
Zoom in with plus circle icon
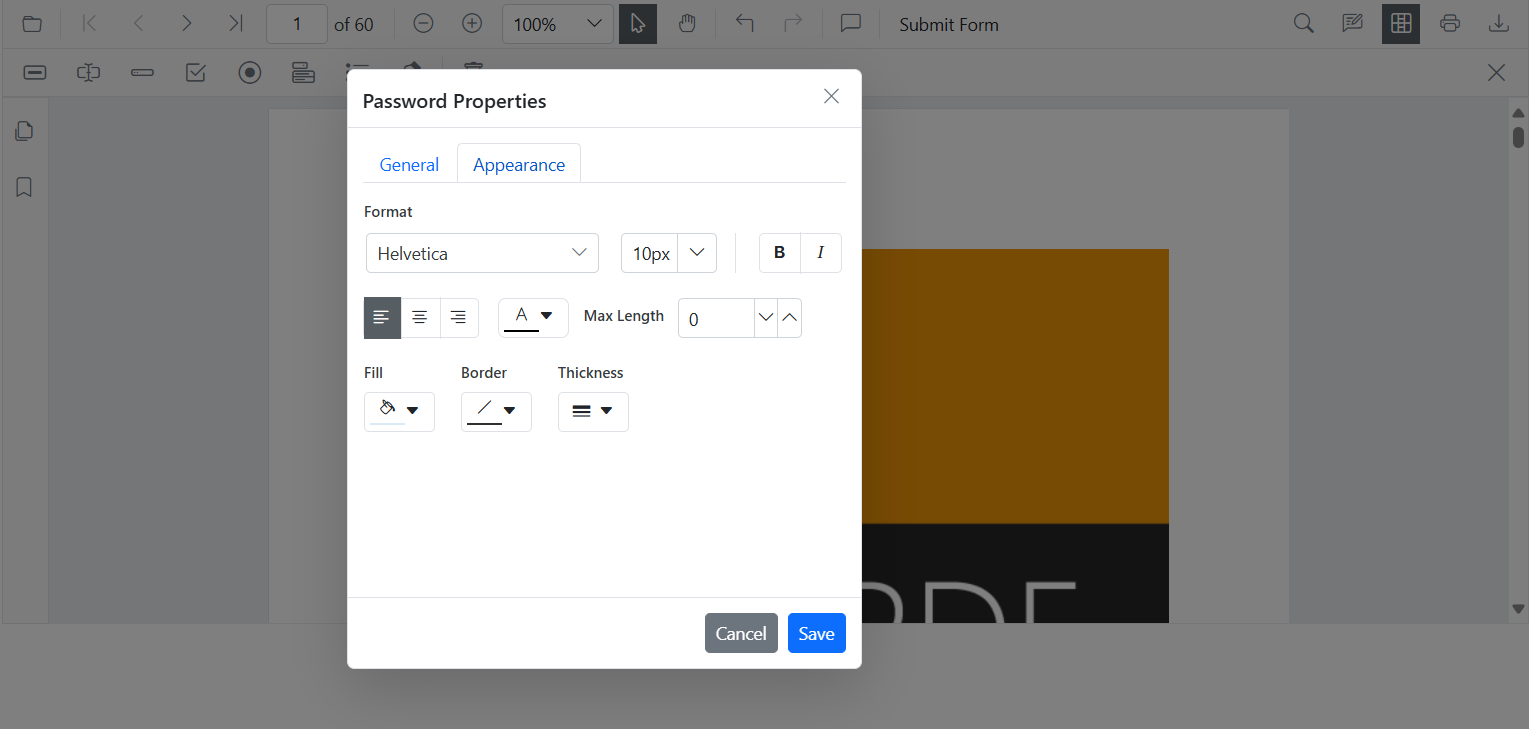(x=473, y=24)
